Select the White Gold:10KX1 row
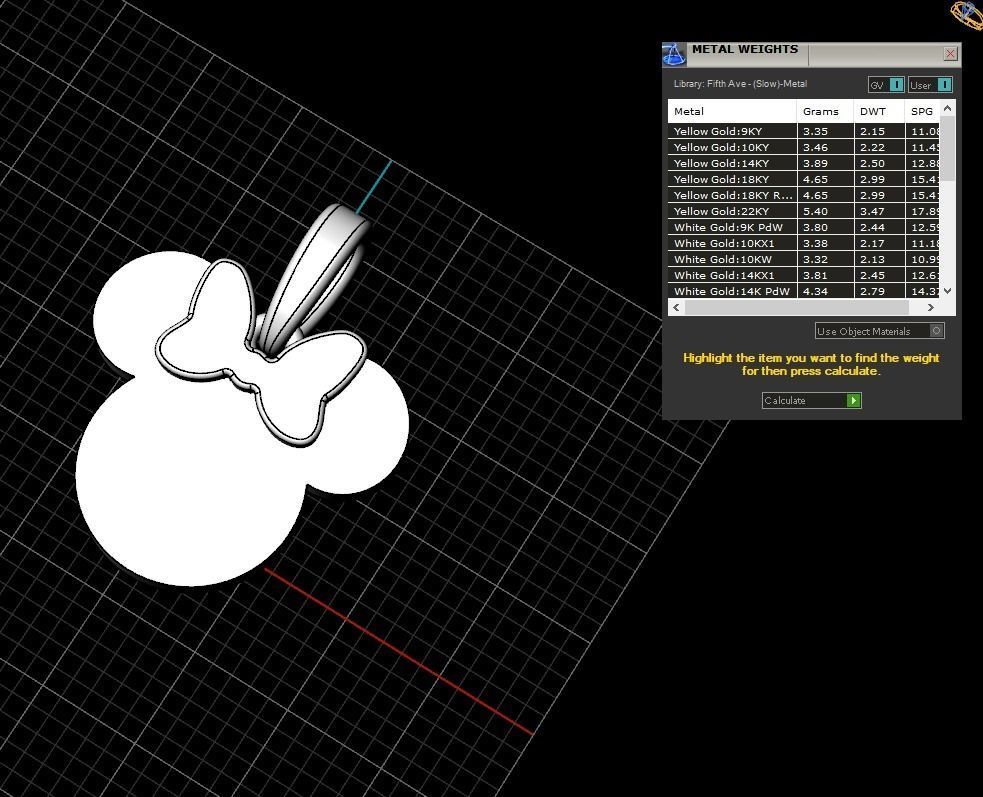The height and width of the screenshot is (797, 983). [x=803, y=243]
